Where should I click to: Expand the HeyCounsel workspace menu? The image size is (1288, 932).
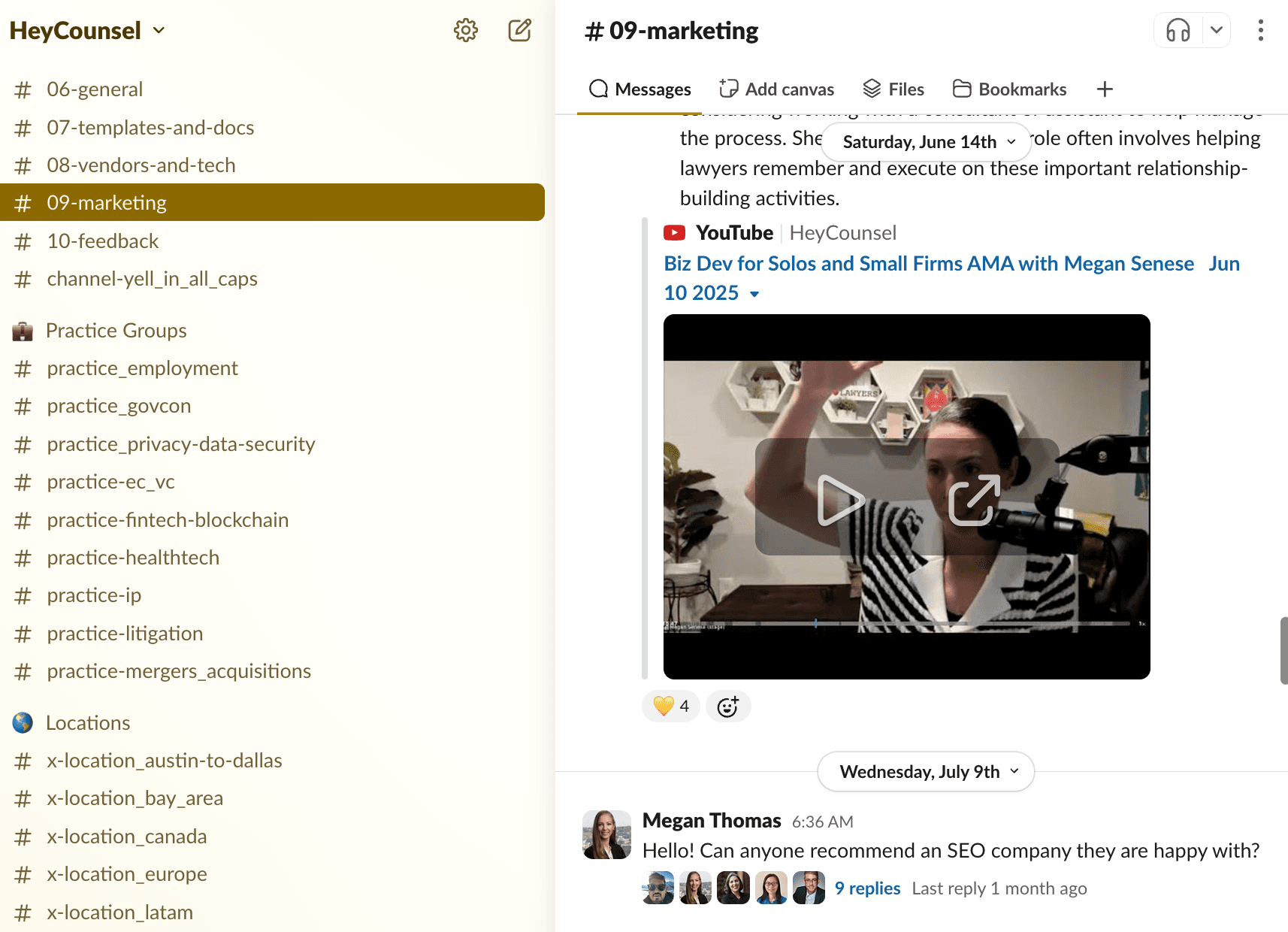pyautogui.click(x=86, y=31)
